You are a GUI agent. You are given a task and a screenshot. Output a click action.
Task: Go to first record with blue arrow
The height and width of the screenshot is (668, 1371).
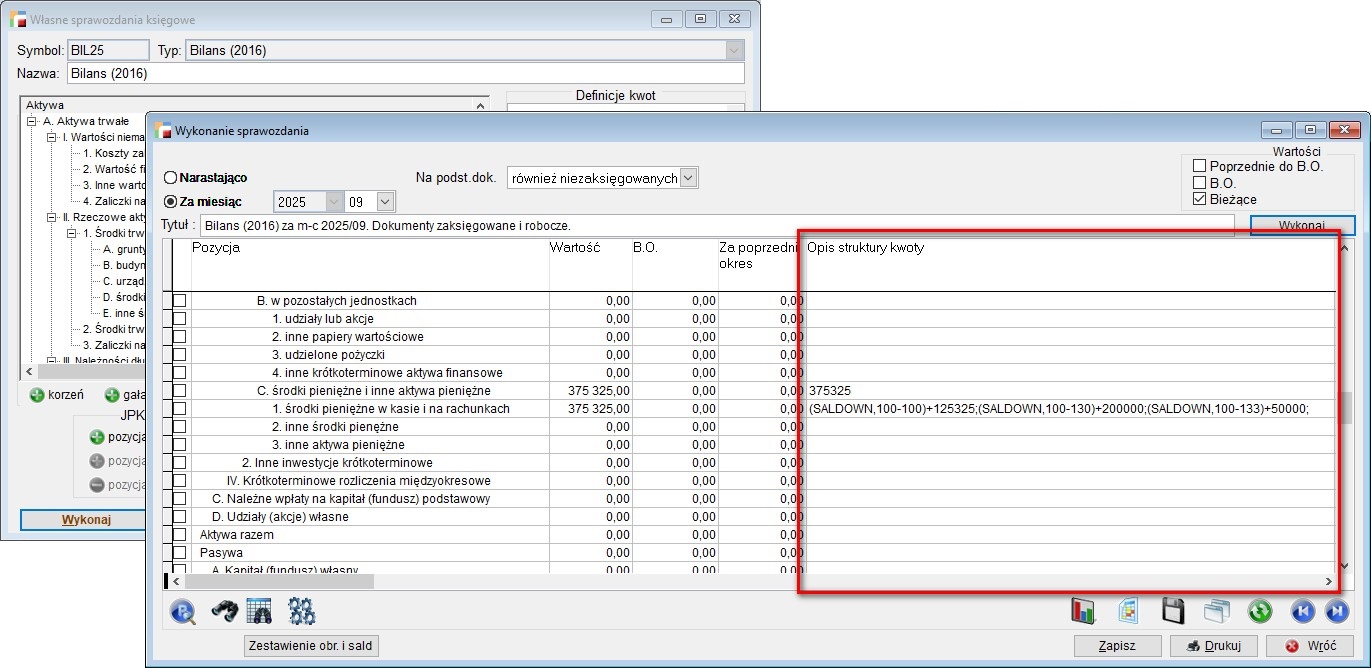tap(1301, 611)
